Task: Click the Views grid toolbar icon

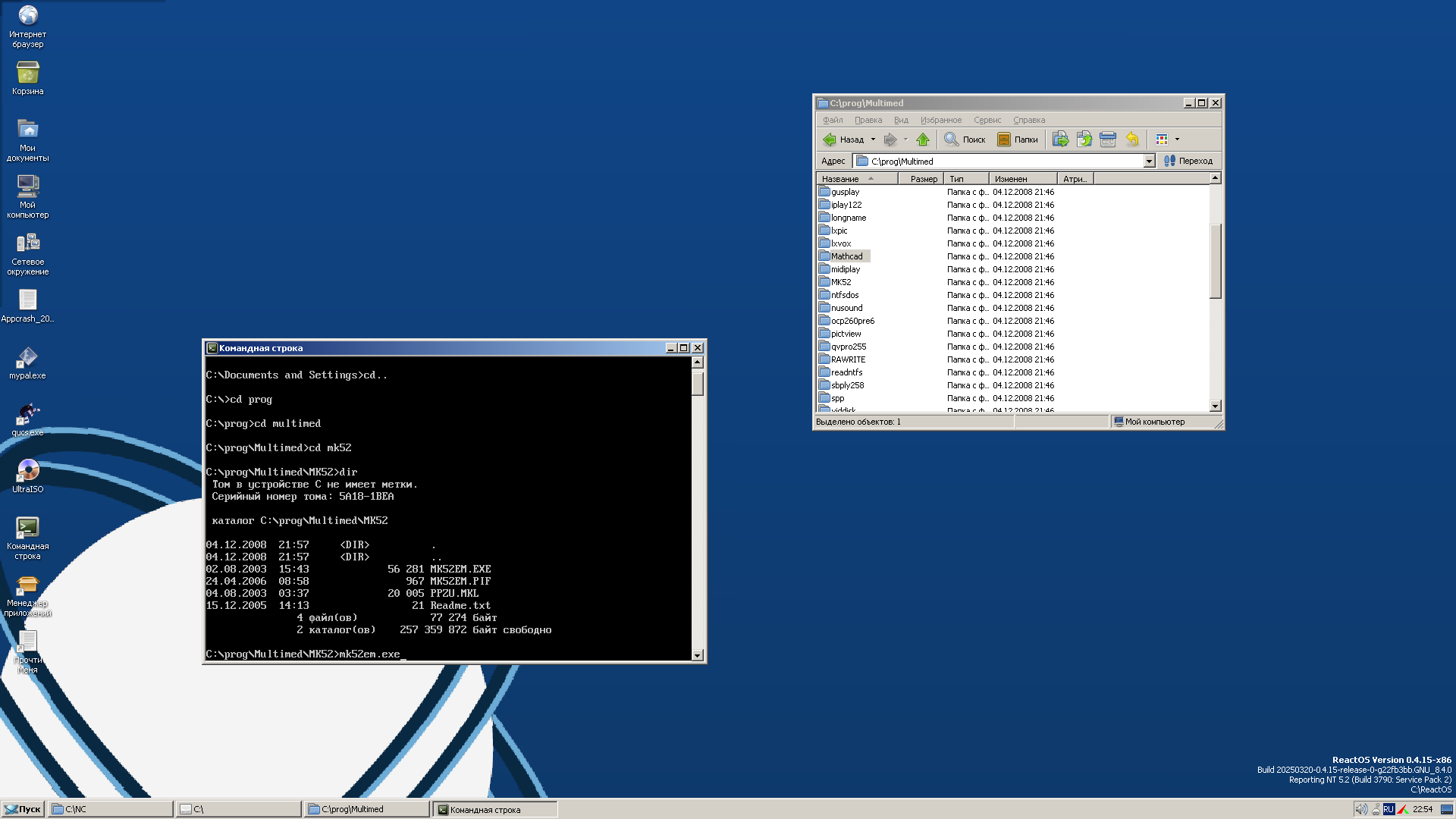Action: click(1162, 140)
